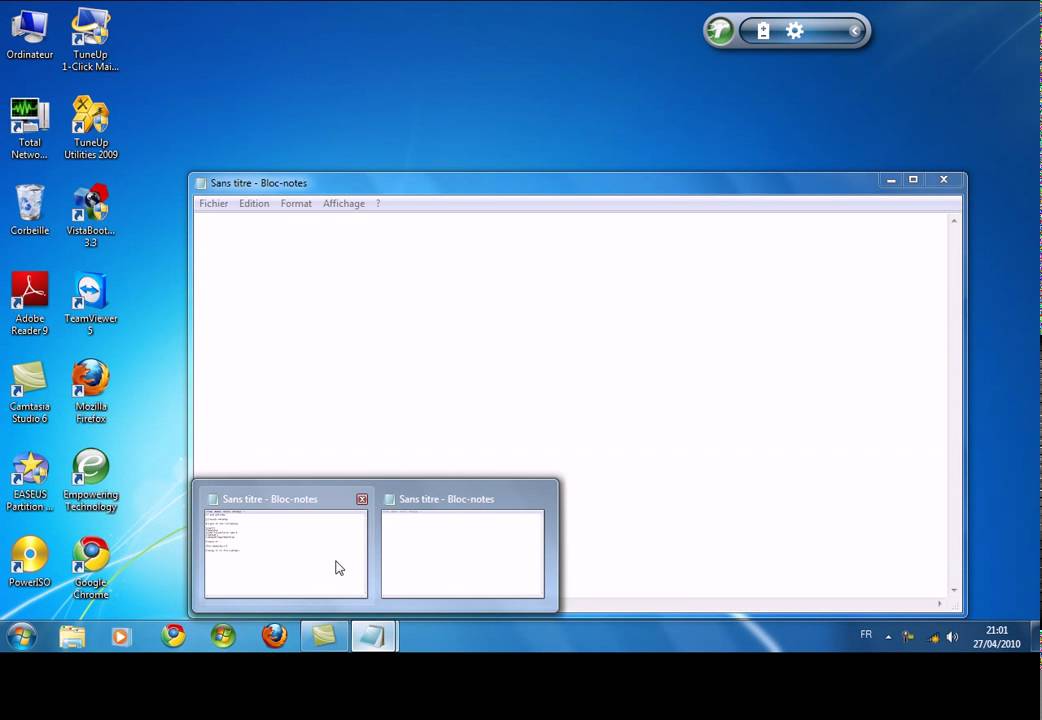Show hidden tray icons arrow
Screen dimensions: 1042x720
(888, 637)
